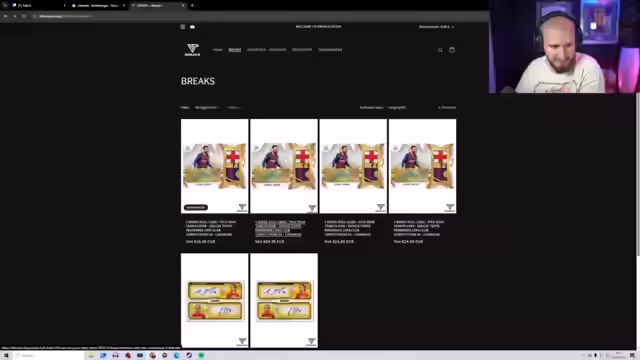Open the sort-by dropdown above products
The image size is (640, 360).
(x=397, y=108)
